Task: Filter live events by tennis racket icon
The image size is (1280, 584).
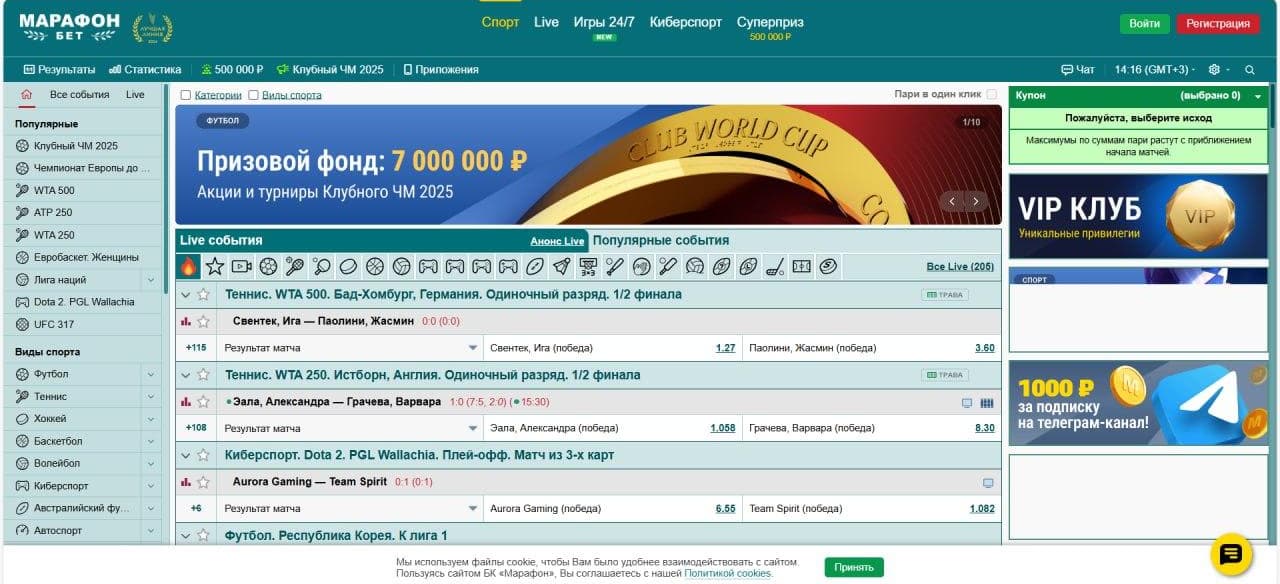Action: coord(295,267)
